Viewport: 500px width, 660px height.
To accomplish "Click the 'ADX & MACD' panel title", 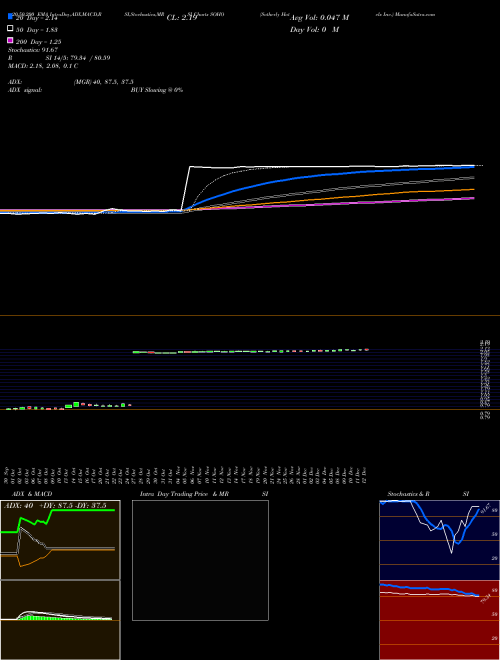I will [32, 494].
